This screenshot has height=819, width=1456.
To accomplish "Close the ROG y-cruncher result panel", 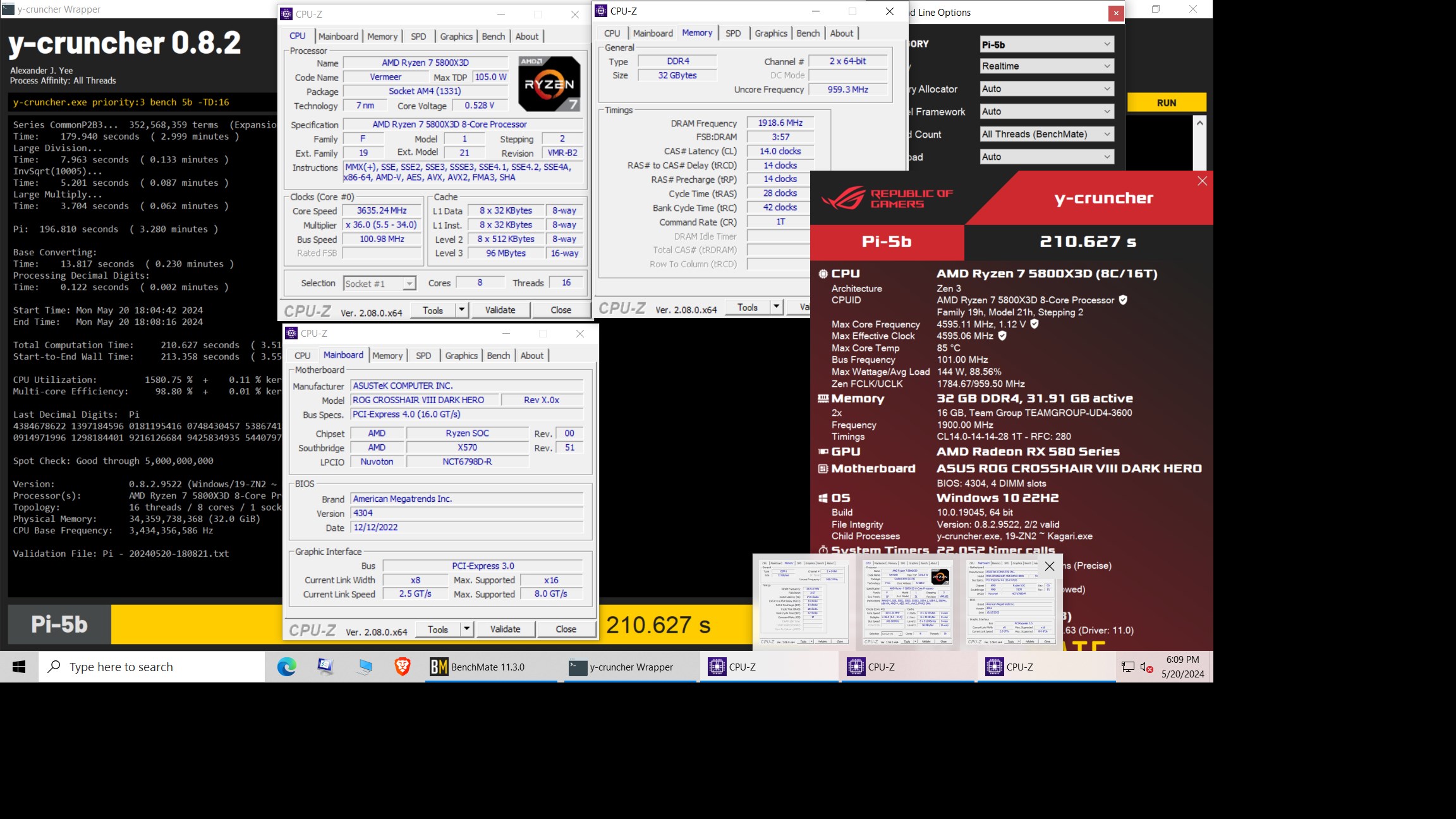I will pos(1202,181).
